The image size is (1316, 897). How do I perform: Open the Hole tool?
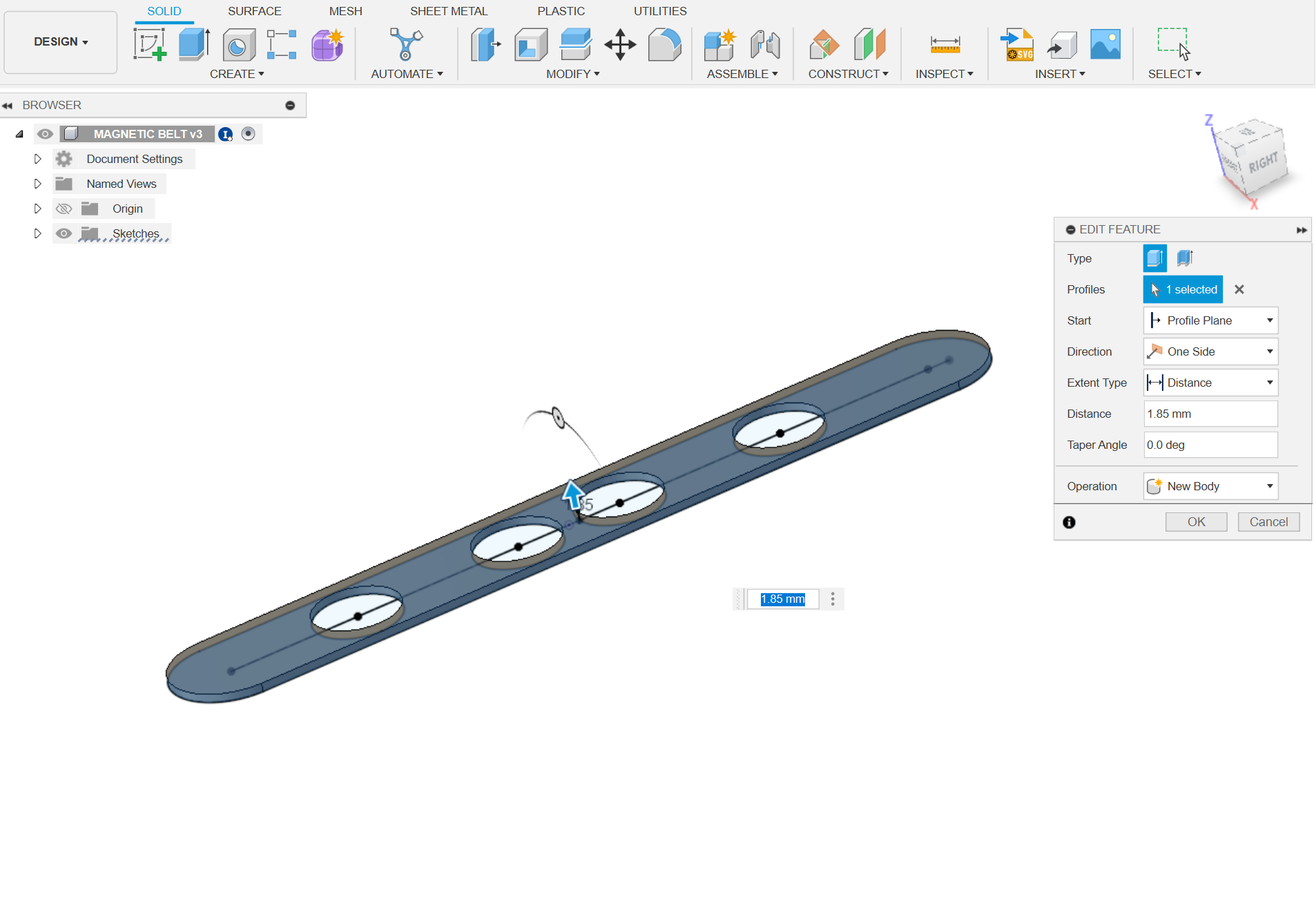click(238, 44)
